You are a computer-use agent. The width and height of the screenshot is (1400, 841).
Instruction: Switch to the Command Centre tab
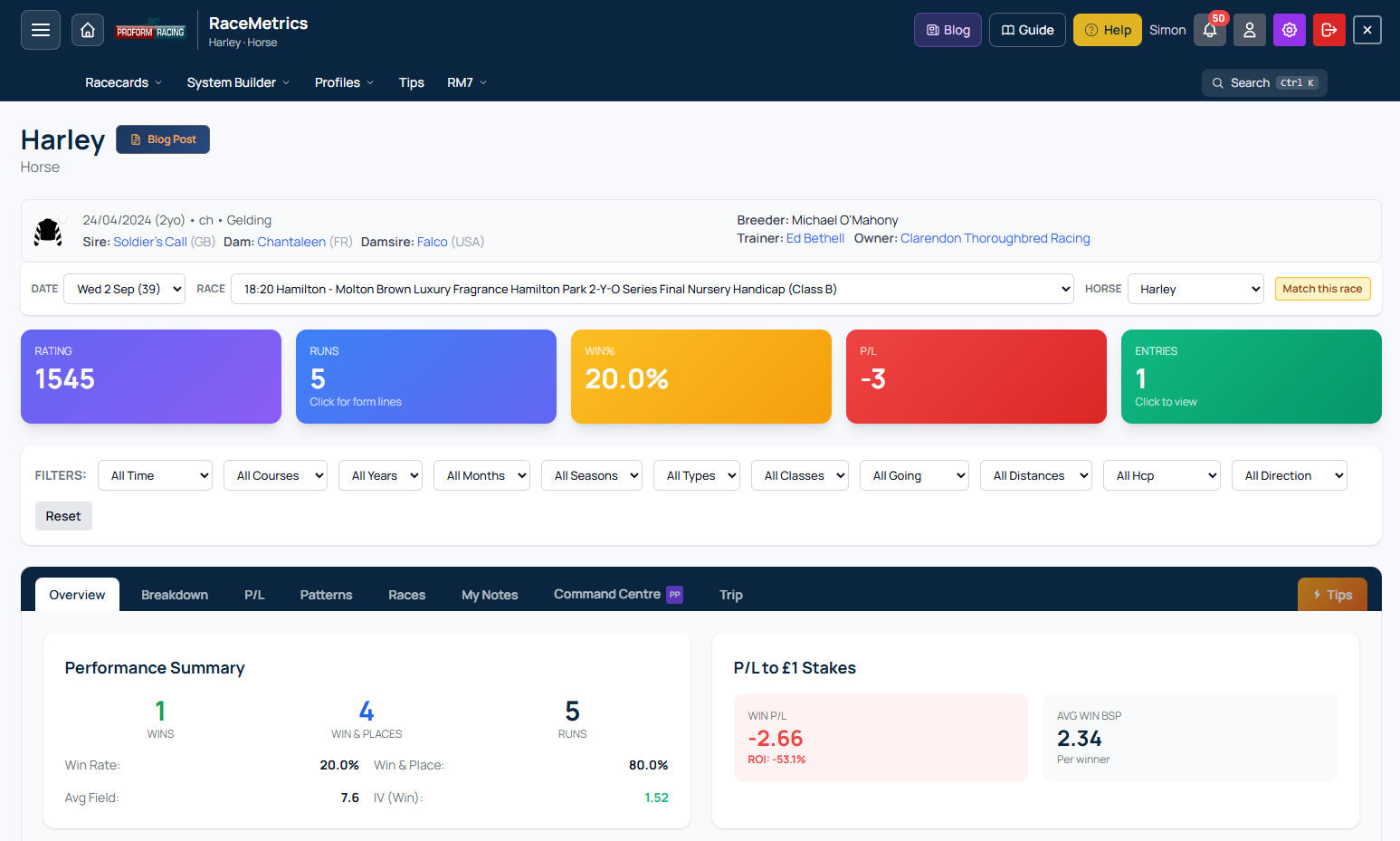point(618,595)
